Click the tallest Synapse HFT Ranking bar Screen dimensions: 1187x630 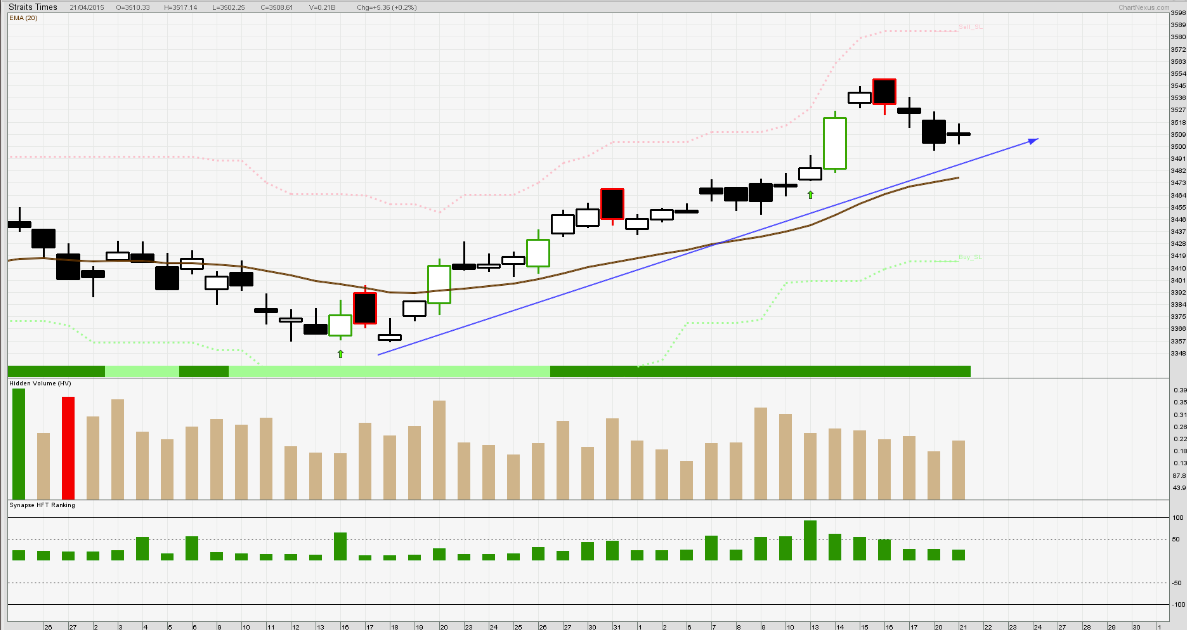click(810, 540)
